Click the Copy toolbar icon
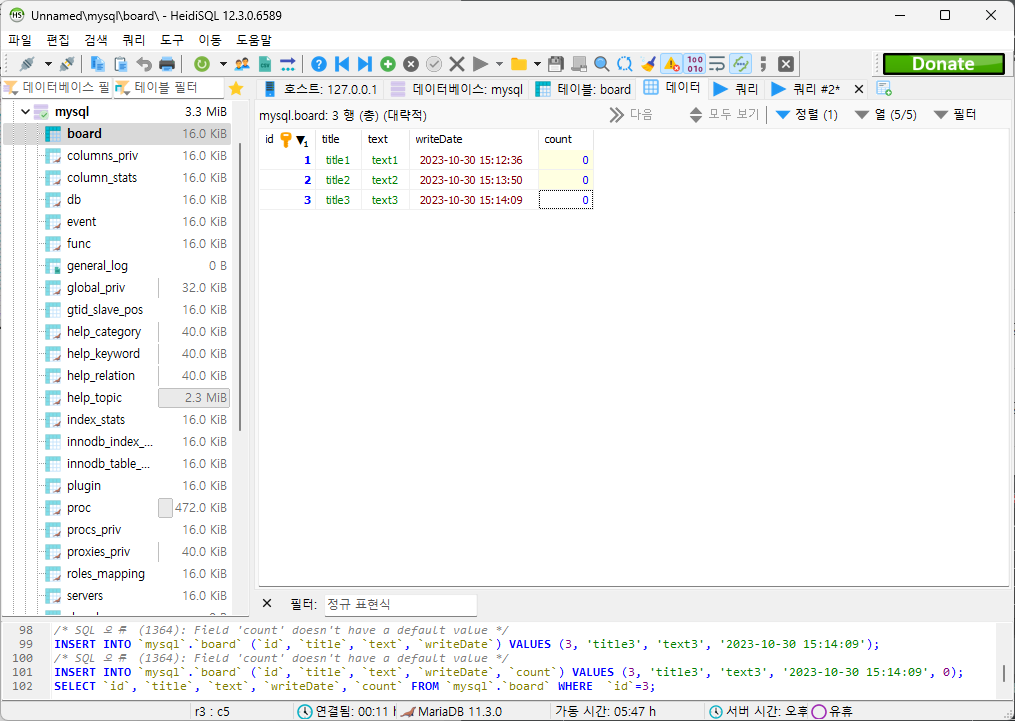Image resolution: width=1015 pixels, height=721 pixels. 98,64
